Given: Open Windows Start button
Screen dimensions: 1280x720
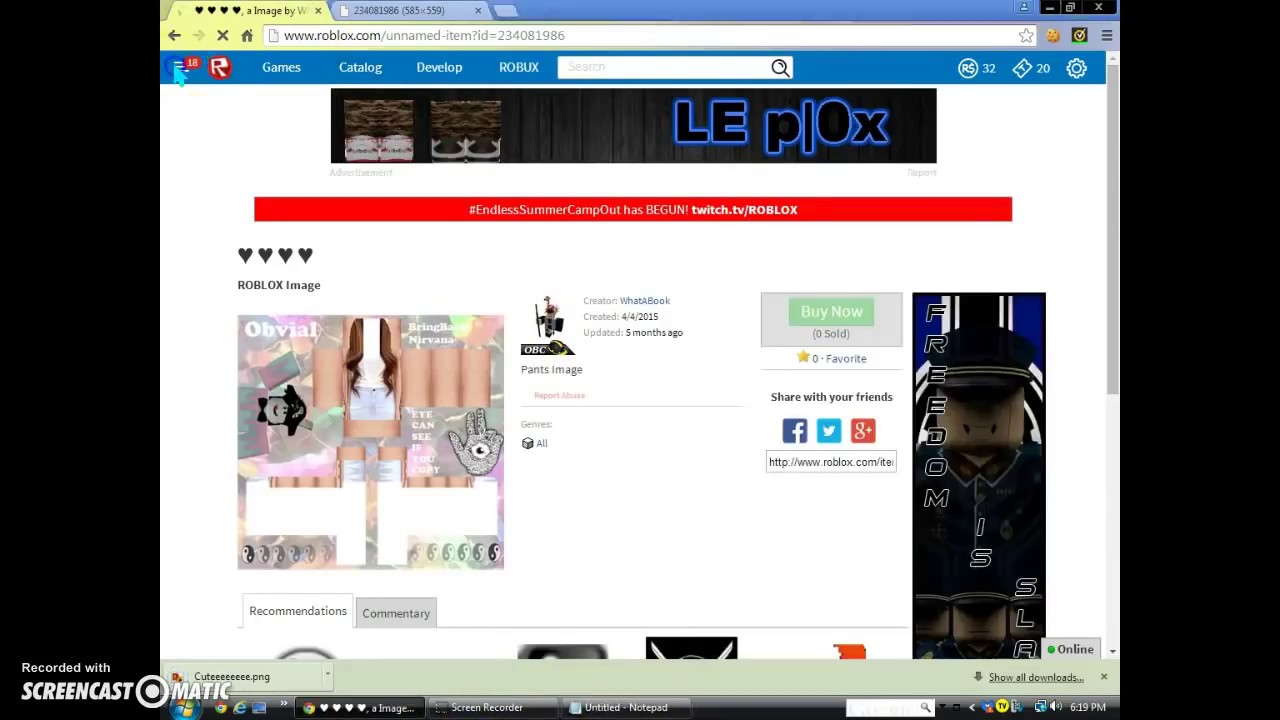Looking at the screenshot, I should pos(184,708).
